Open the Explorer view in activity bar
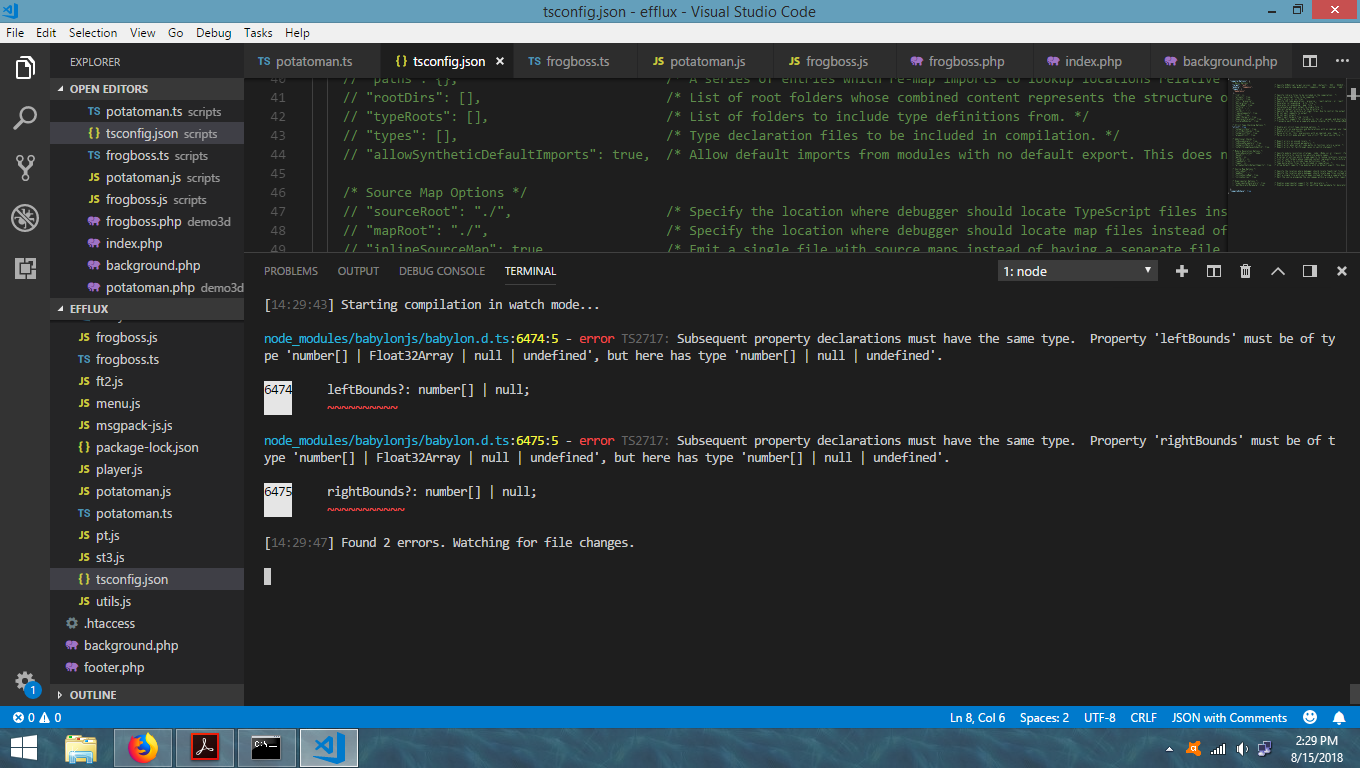The width and height of the screenshot is (1360, 768). point(25,68)
